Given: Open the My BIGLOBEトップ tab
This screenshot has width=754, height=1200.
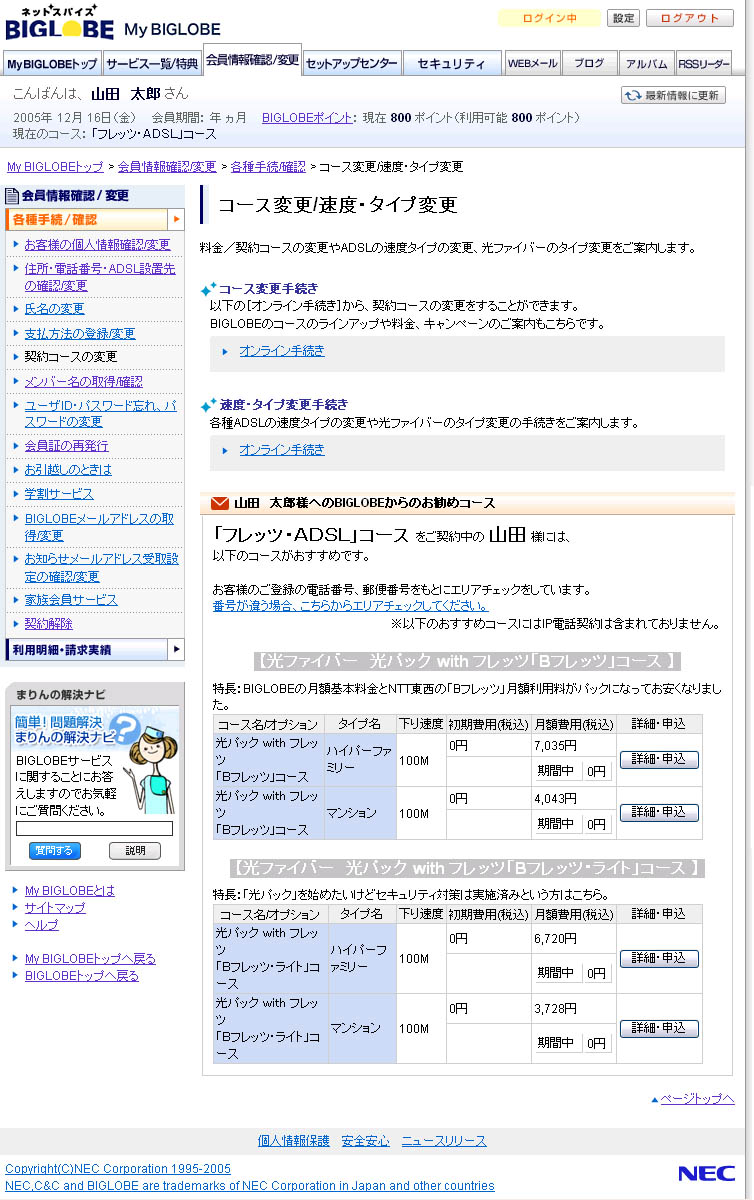Looking at the screenshot, I should coord(53,63).
